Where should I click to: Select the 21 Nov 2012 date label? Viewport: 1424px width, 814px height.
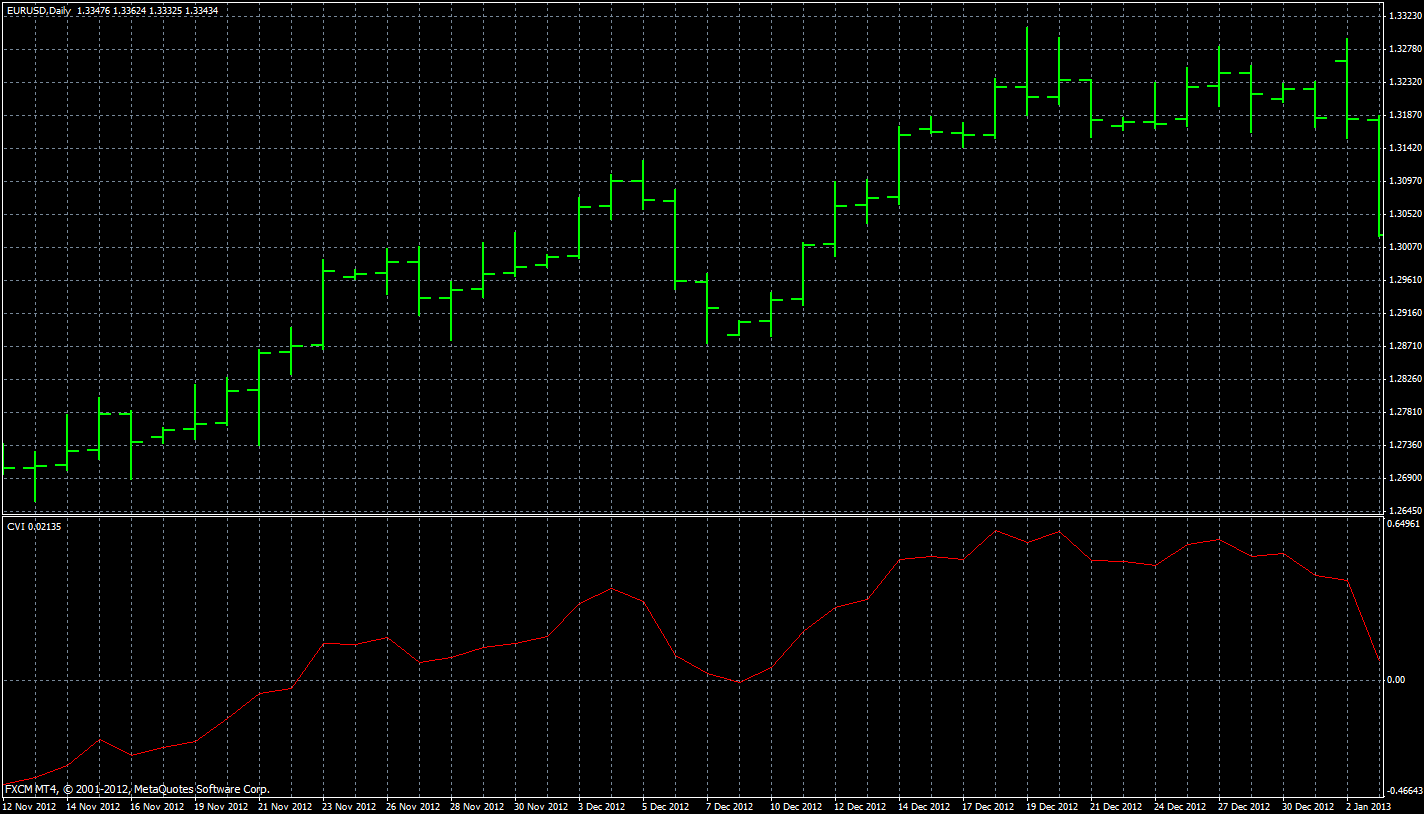coord(285,806)
